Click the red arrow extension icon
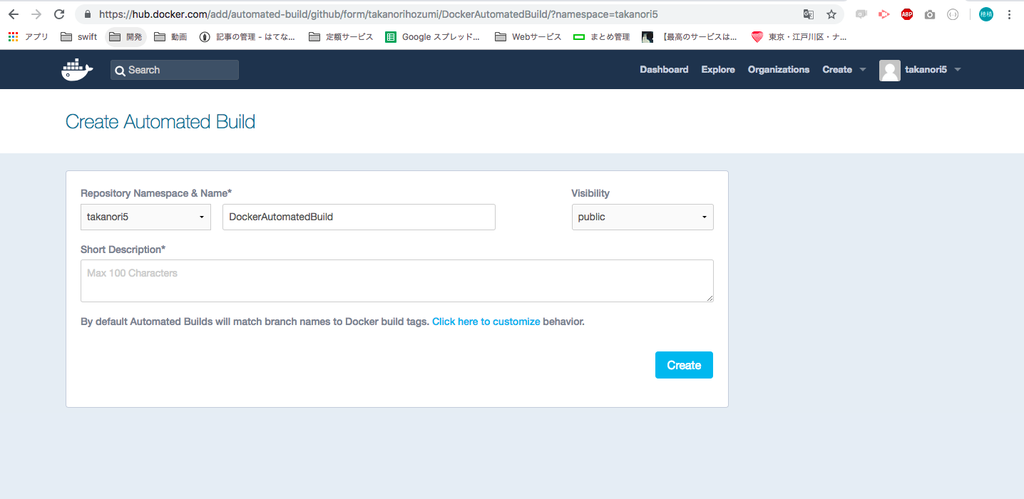This screenshot has width=1024, height=499. click(884, 14)
